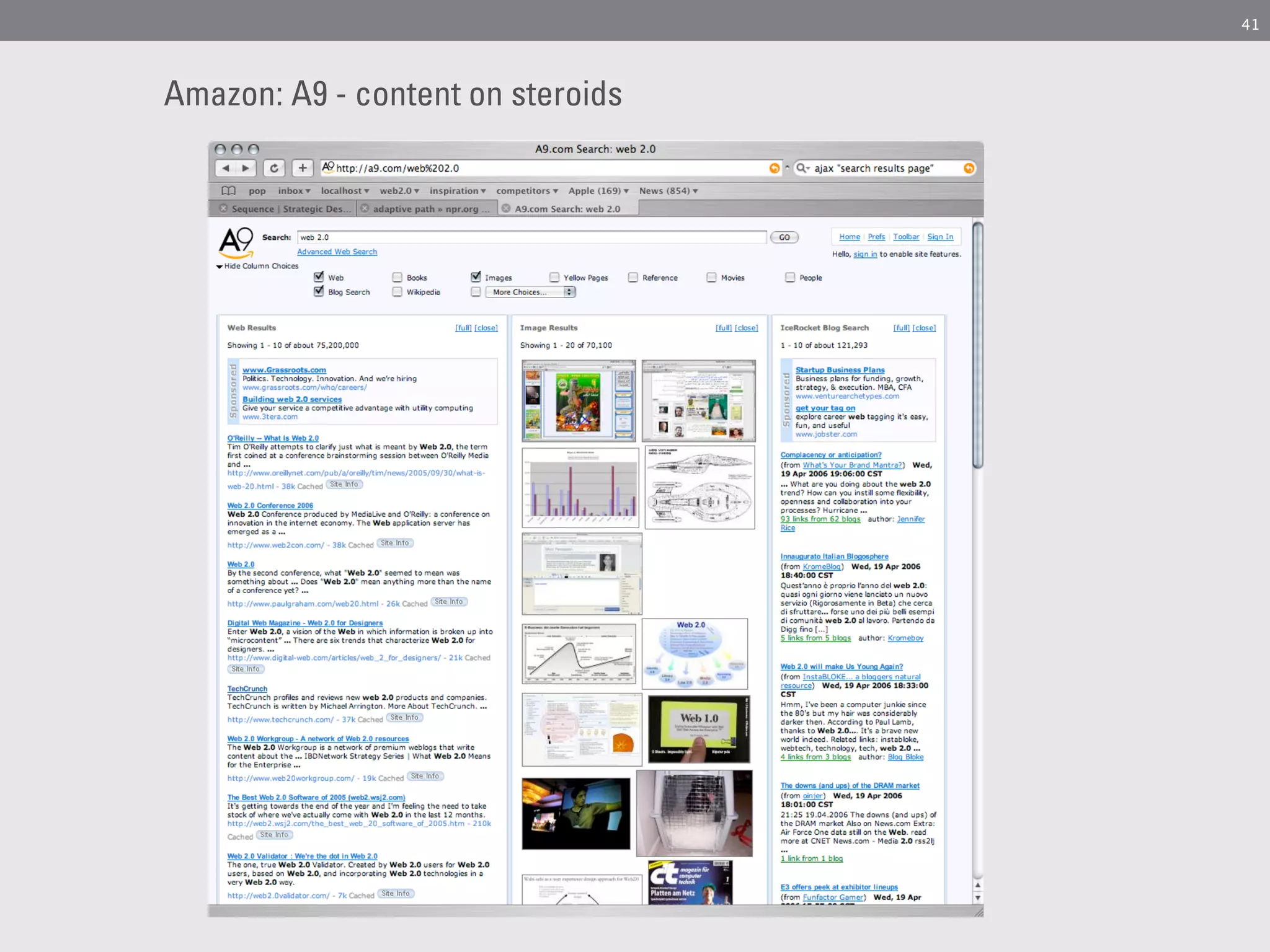Screen dimensions: 1270x952
Task: Open the Apple (169) bookmark folder
Action: [598, 191]
